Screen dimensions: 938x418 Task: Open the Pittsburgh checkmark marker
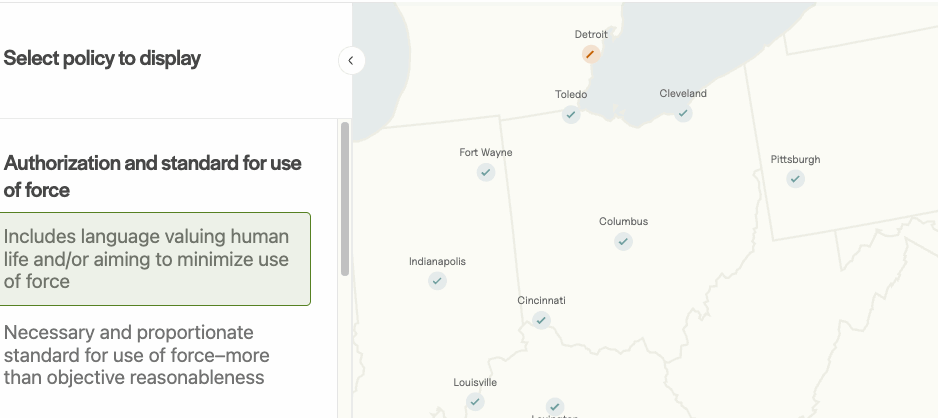click(x=795, y=179)
